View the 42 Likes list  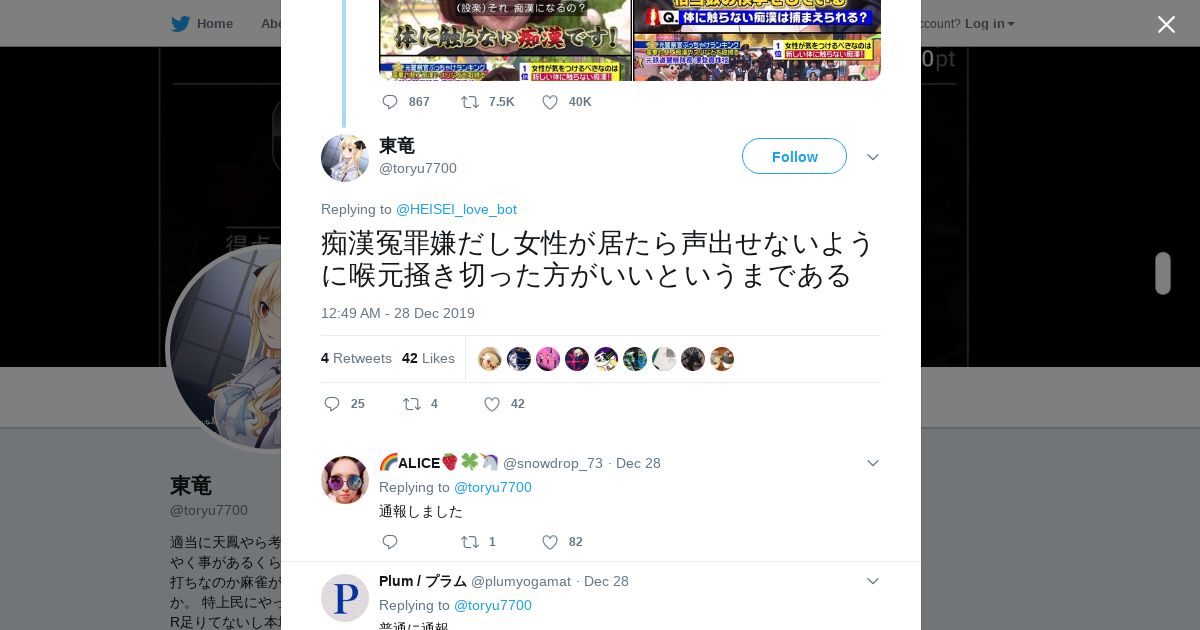tap(428, 358)
